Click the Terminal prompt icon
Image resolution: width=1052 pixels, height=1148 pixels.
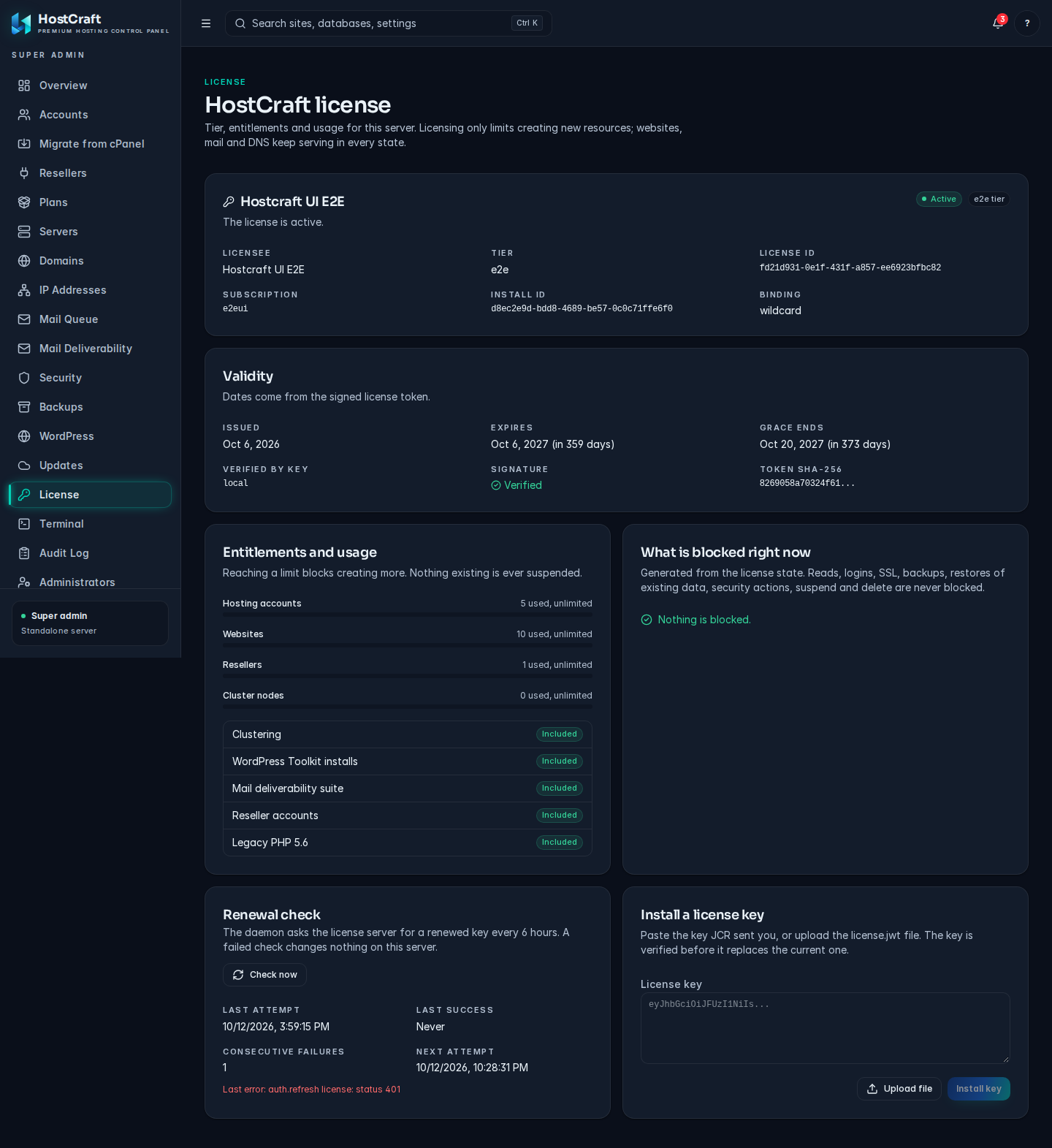click(24, 524)
